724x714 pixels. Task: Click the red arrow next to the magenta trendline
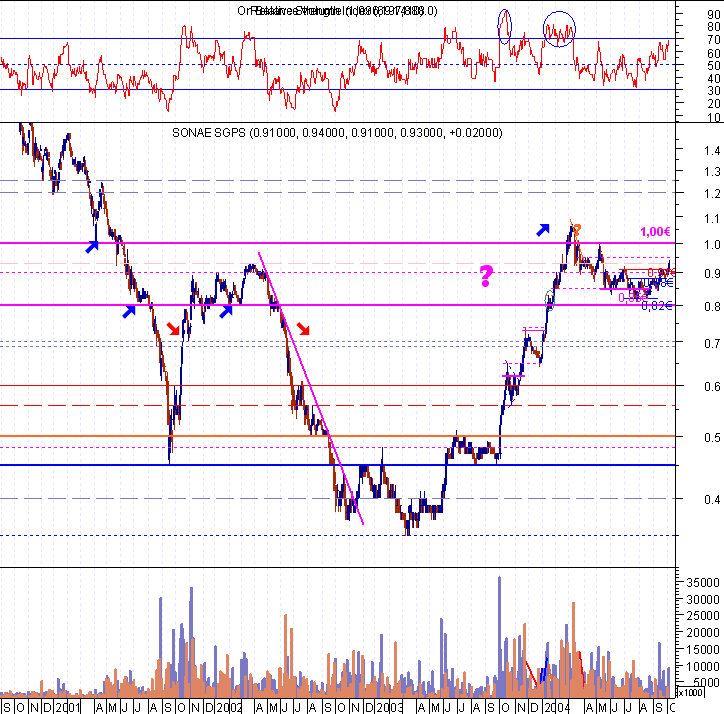(304, 327)
